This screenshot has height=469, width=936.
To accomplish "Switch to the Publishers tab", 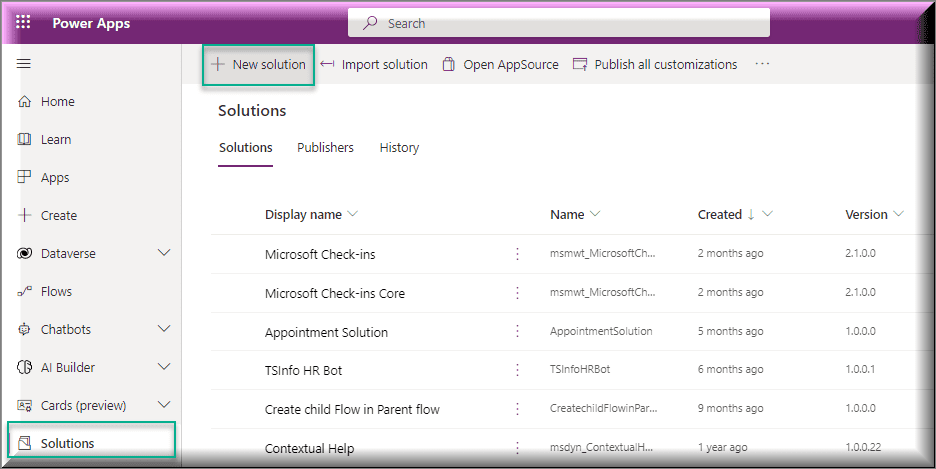I will tap(325, 147).
